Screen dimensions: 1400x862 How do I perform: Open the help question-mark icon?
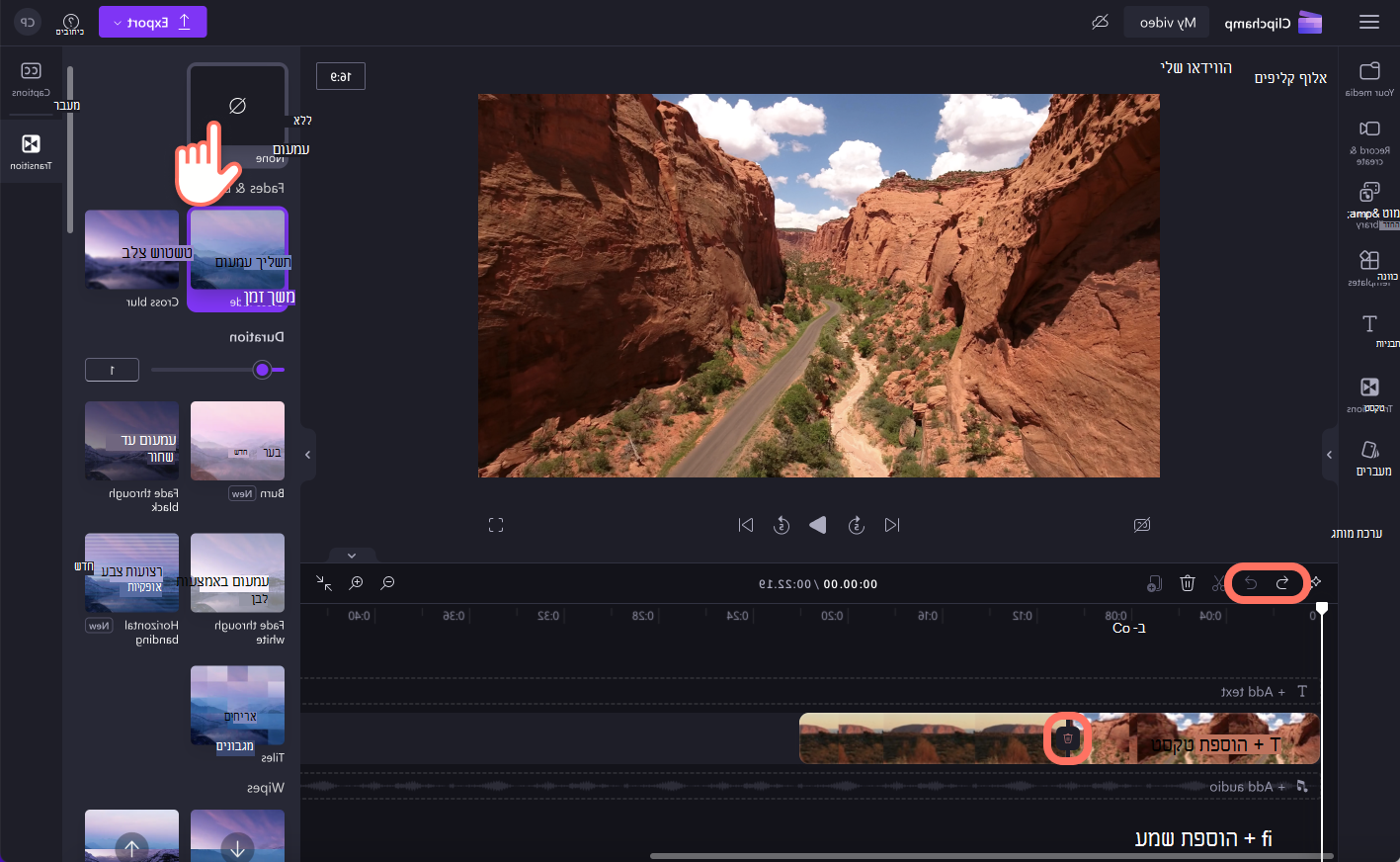pyautogui.click(x=70, y=22)
